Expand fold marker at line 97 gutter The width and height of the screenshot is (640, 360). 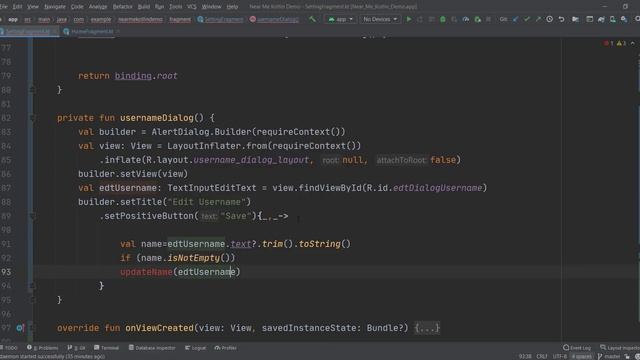point(32,328)
